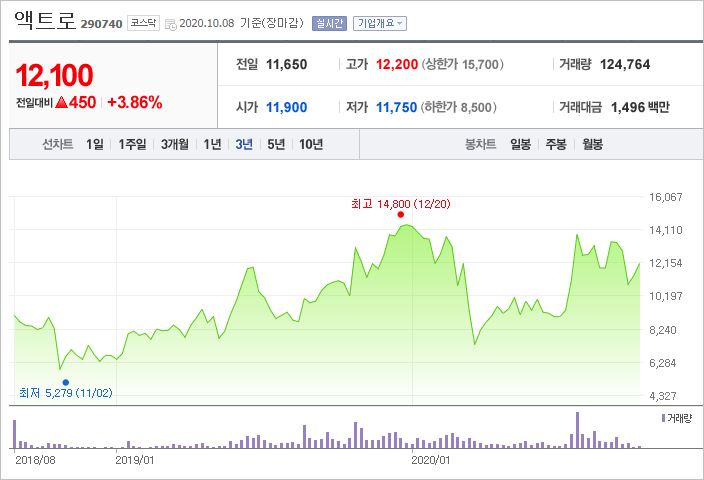704x480 pixels.
Task: Click the stock code 290740
Action: click(101, 24)
